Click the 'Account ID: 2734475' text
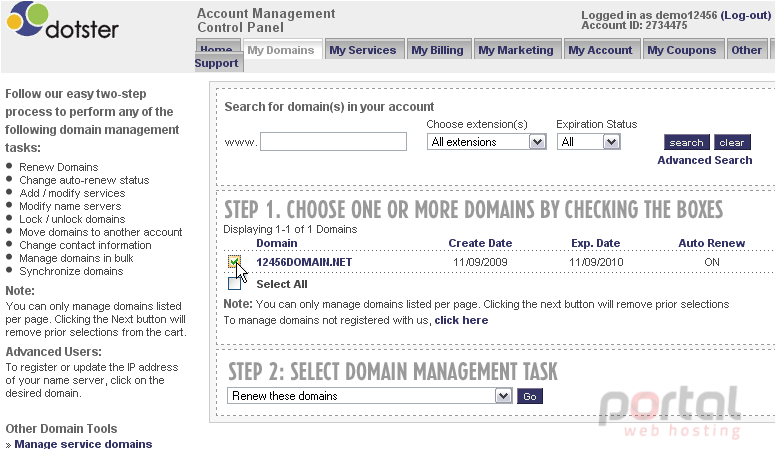The width and height of the screenshot is (776, 450). [634, 25]
